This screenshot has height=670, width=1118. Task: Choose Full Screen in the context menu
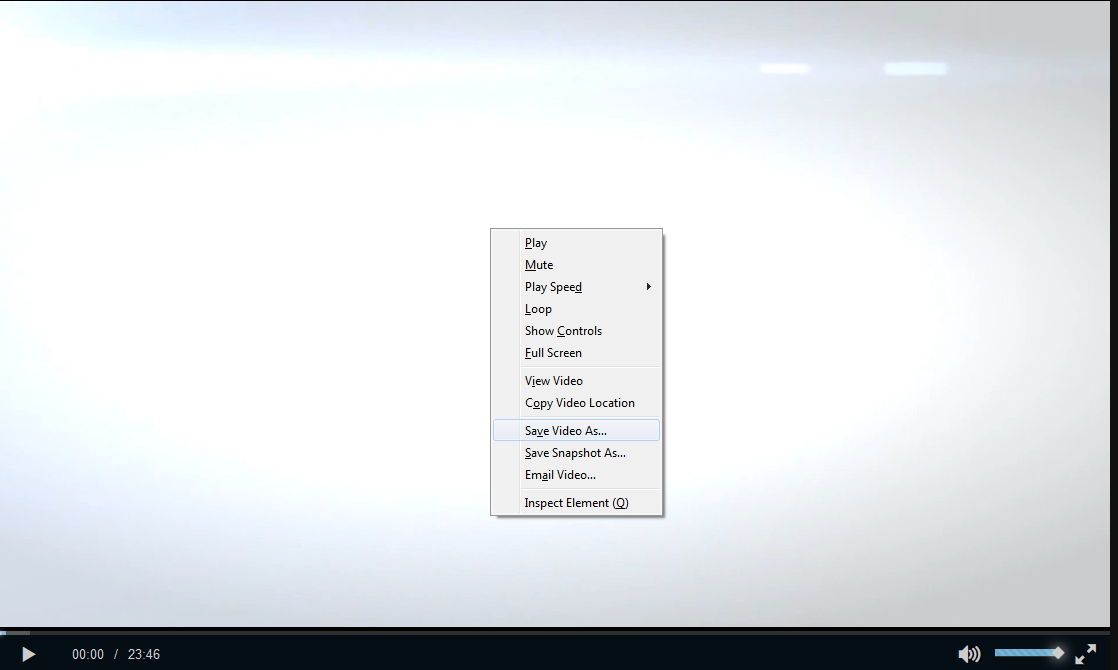tap(576, 354)
